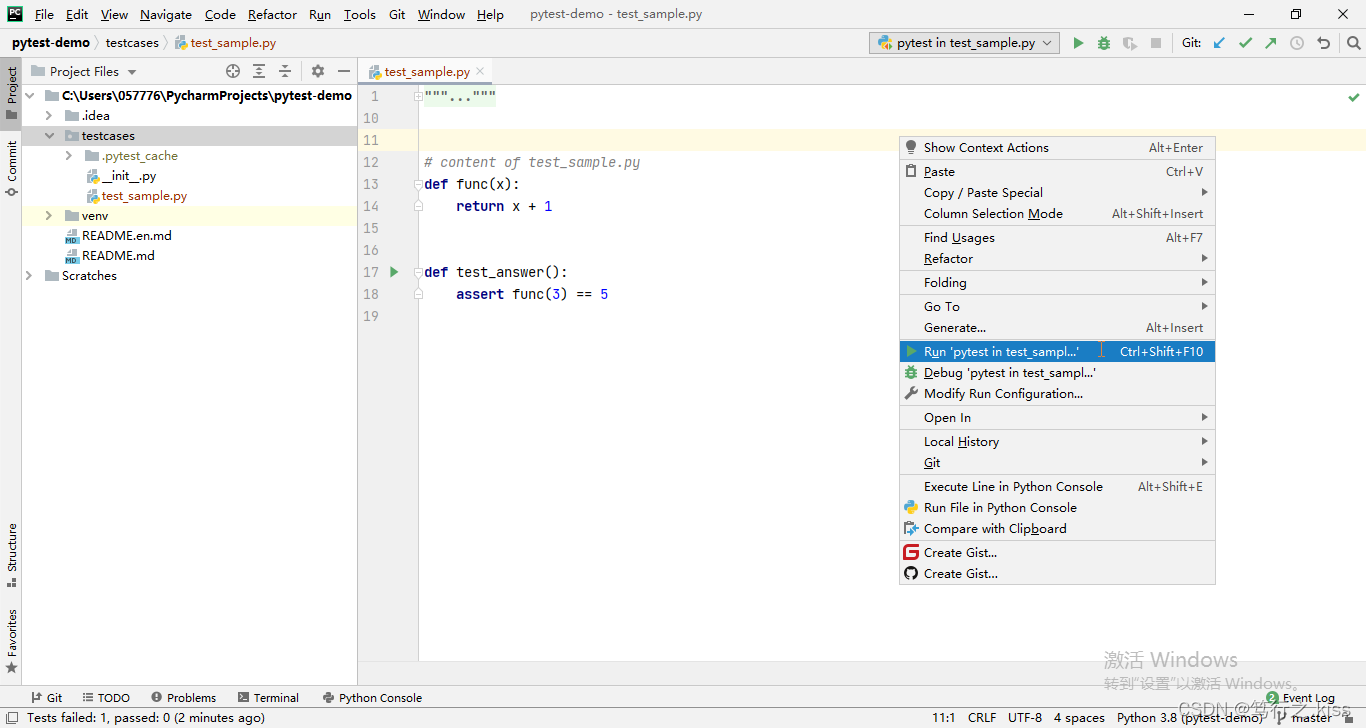Open the Terminal tool window
This screenshot has height=728, width=1366.
click(269, 697)
